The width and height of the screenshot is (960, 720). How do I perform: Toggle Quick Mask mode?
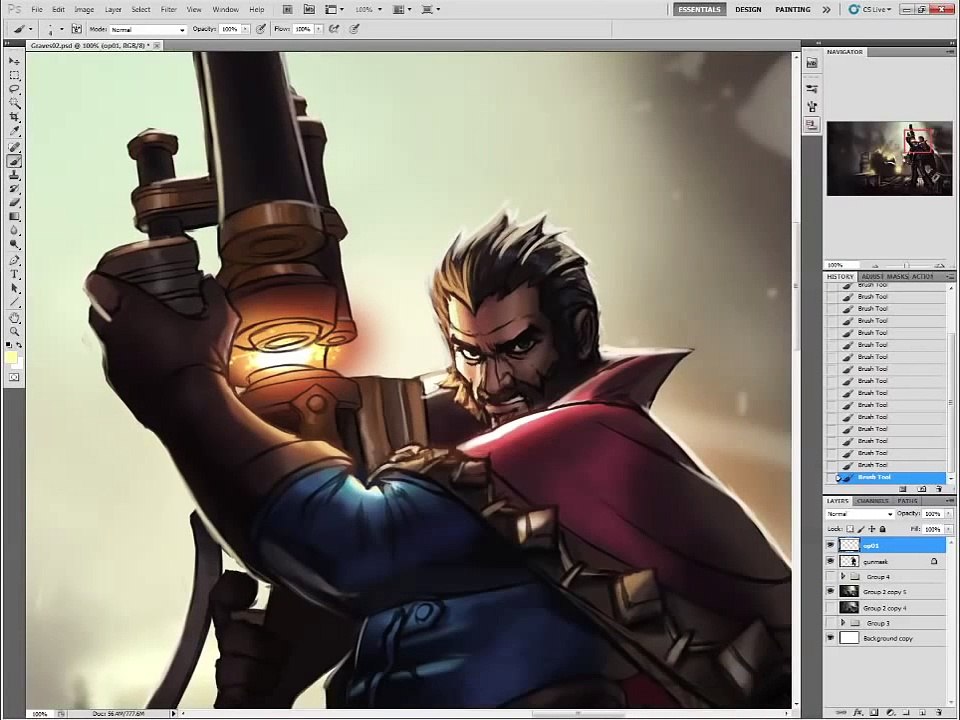coord(14,378)
